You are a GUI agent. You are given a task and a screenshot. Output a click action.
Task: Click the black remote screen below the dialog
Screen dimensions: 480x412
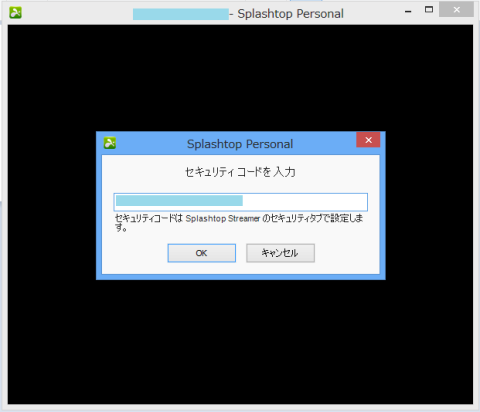[240, 342]
